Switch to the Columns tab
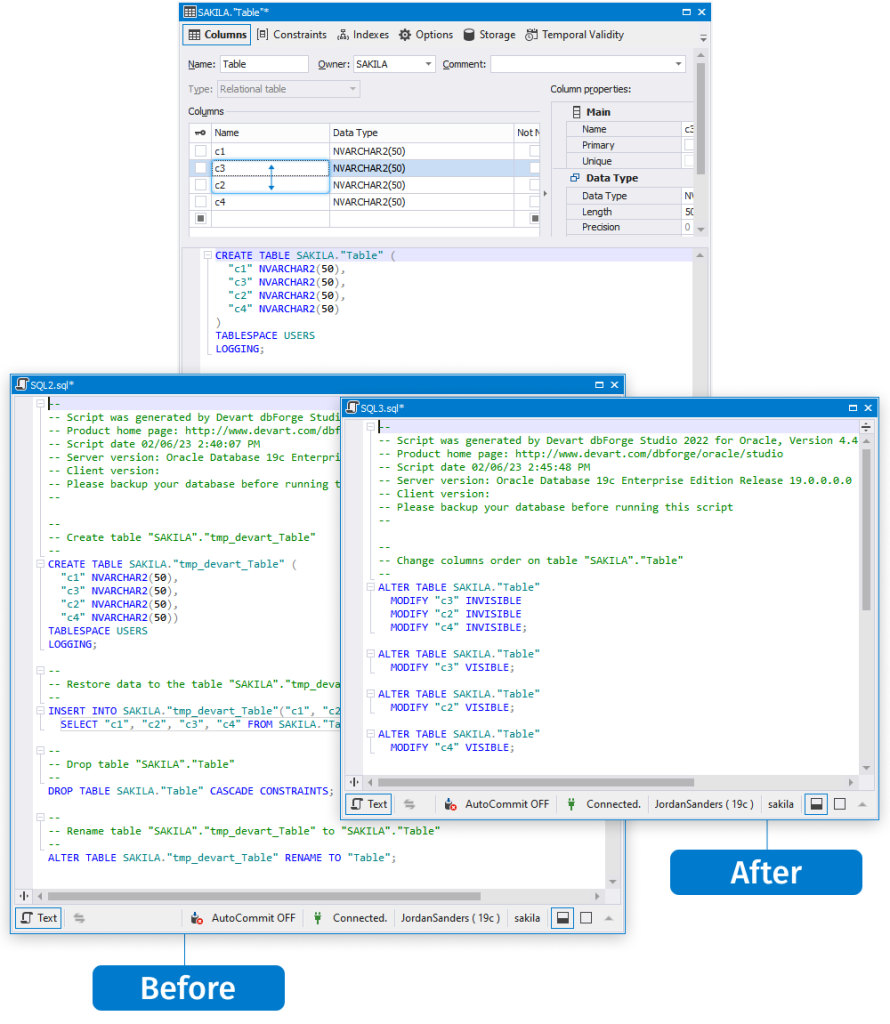890x1024 pixels. 217,35
